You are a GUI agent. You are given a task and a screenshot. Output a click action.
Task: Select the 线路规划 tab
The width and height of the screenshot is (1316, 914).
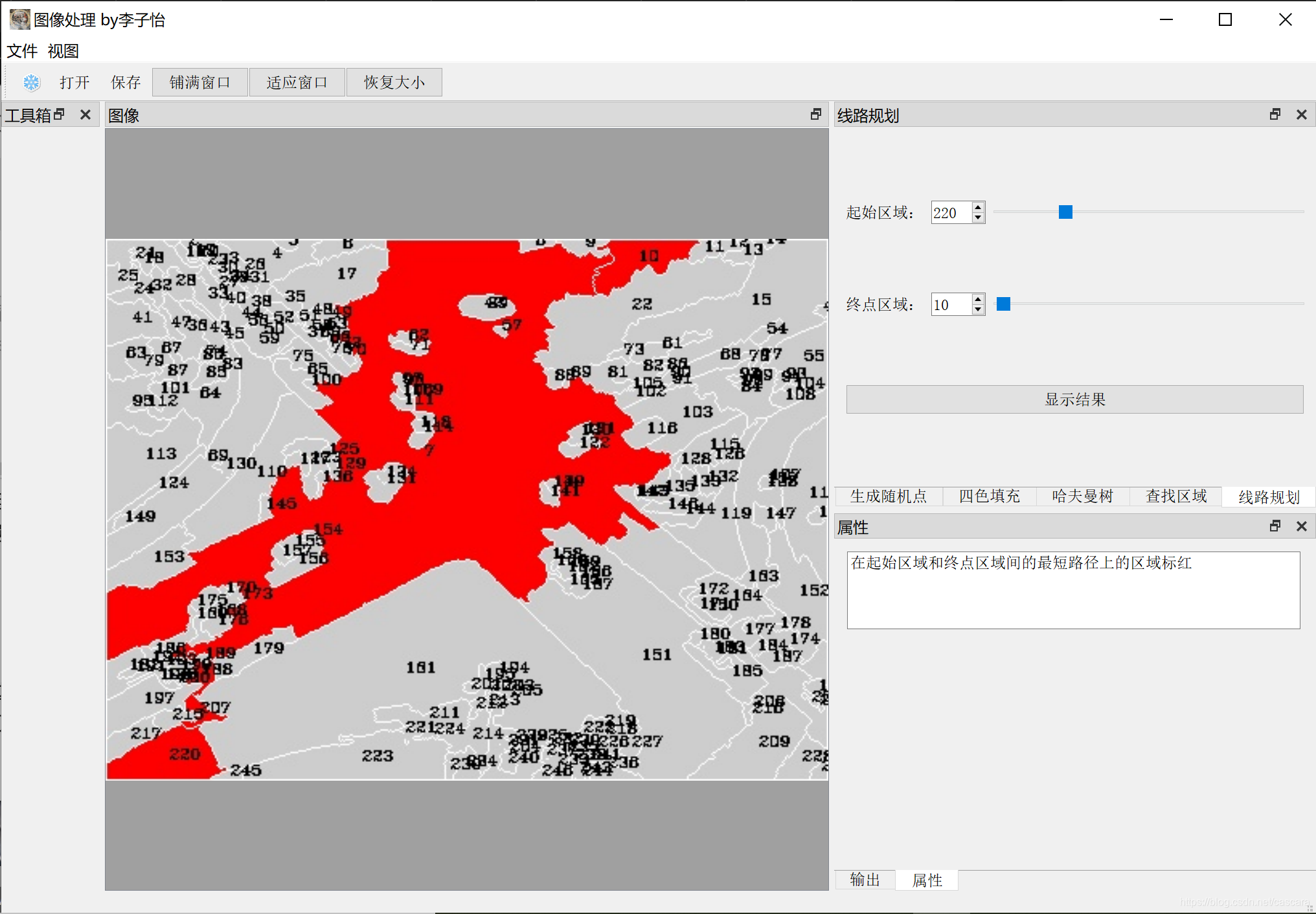[1269, 496]
